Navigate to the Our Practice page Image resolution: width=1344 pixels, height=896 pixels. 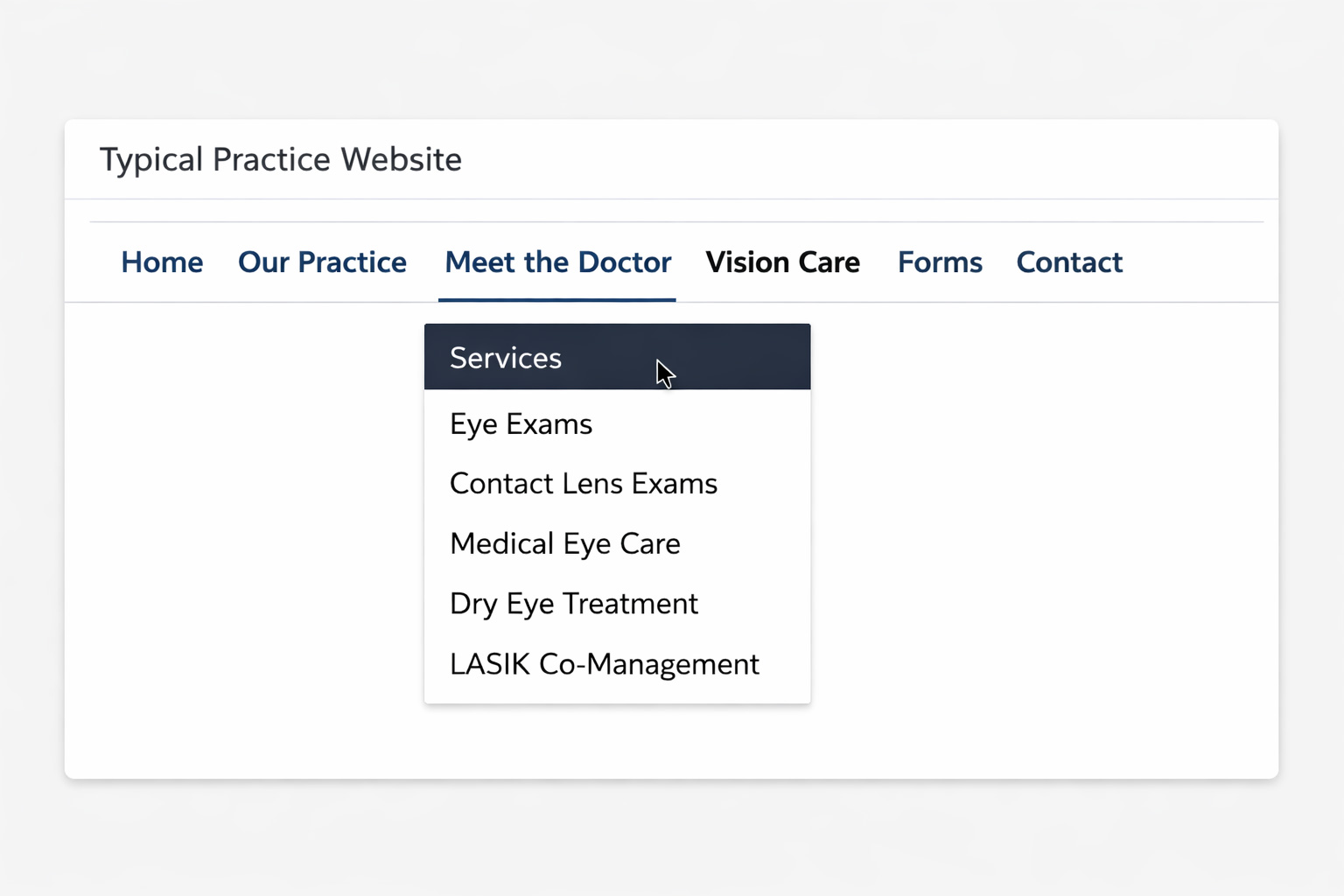click(322, 262)
